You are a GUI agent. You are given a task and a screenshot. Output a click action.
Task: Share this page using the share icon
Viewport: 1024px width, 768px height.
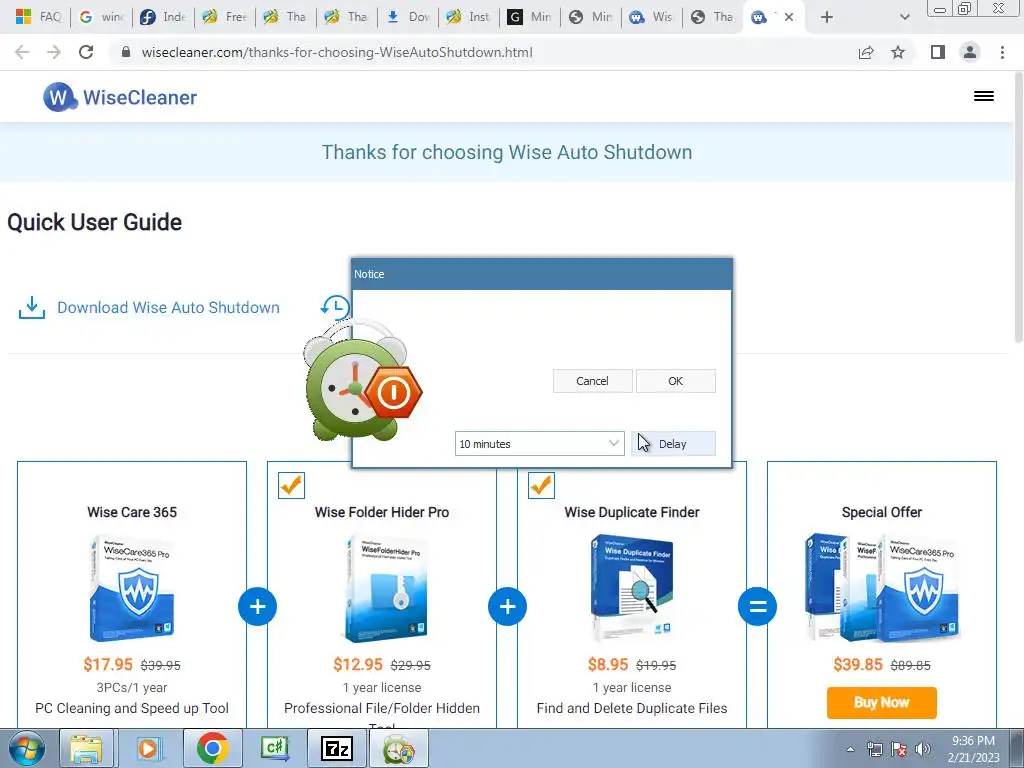pyautogui.click(x=866, y=52)
